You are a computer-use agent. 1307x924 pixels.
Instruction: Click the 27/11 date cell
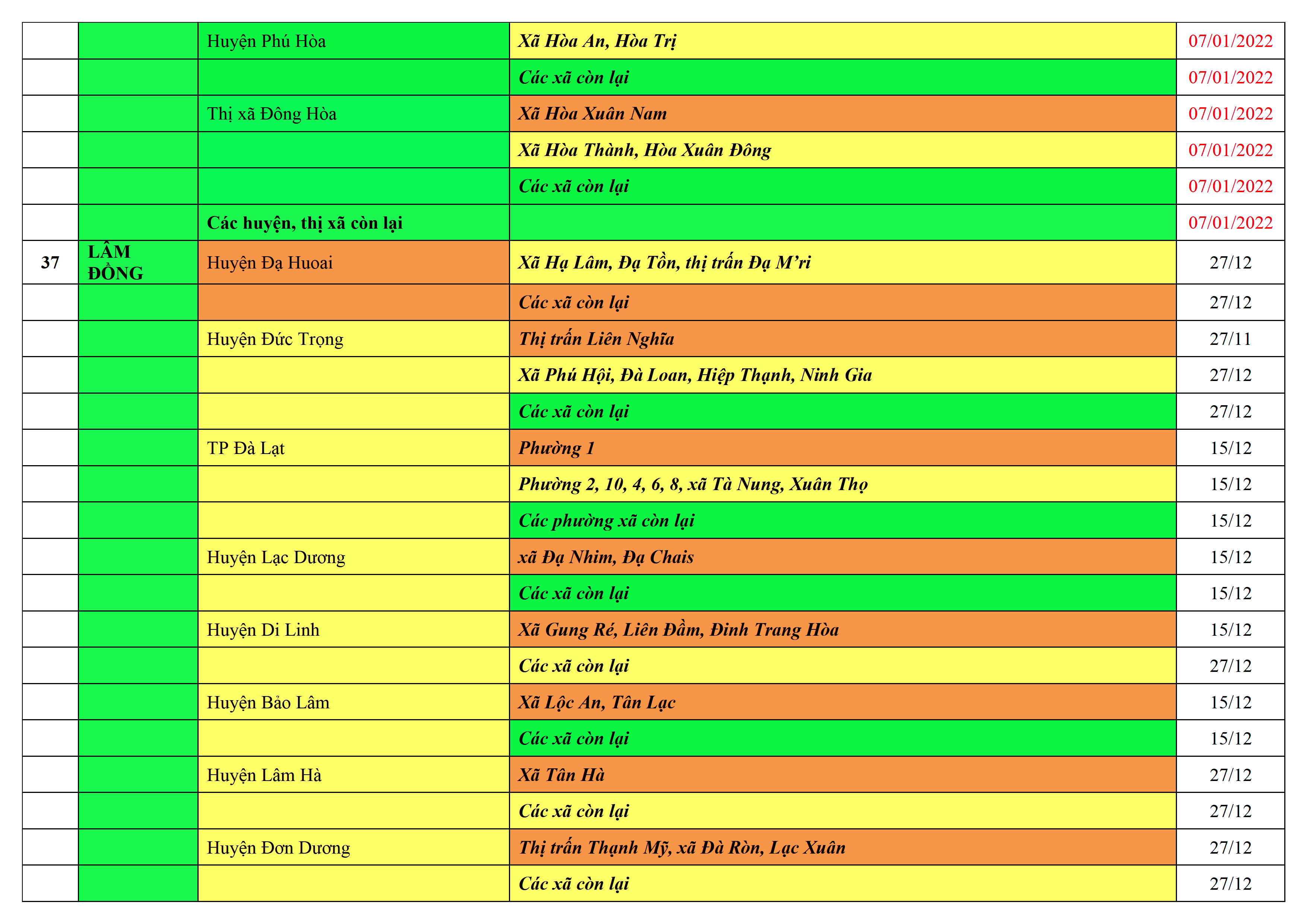pyautogui.click(x=1230, y=339)
